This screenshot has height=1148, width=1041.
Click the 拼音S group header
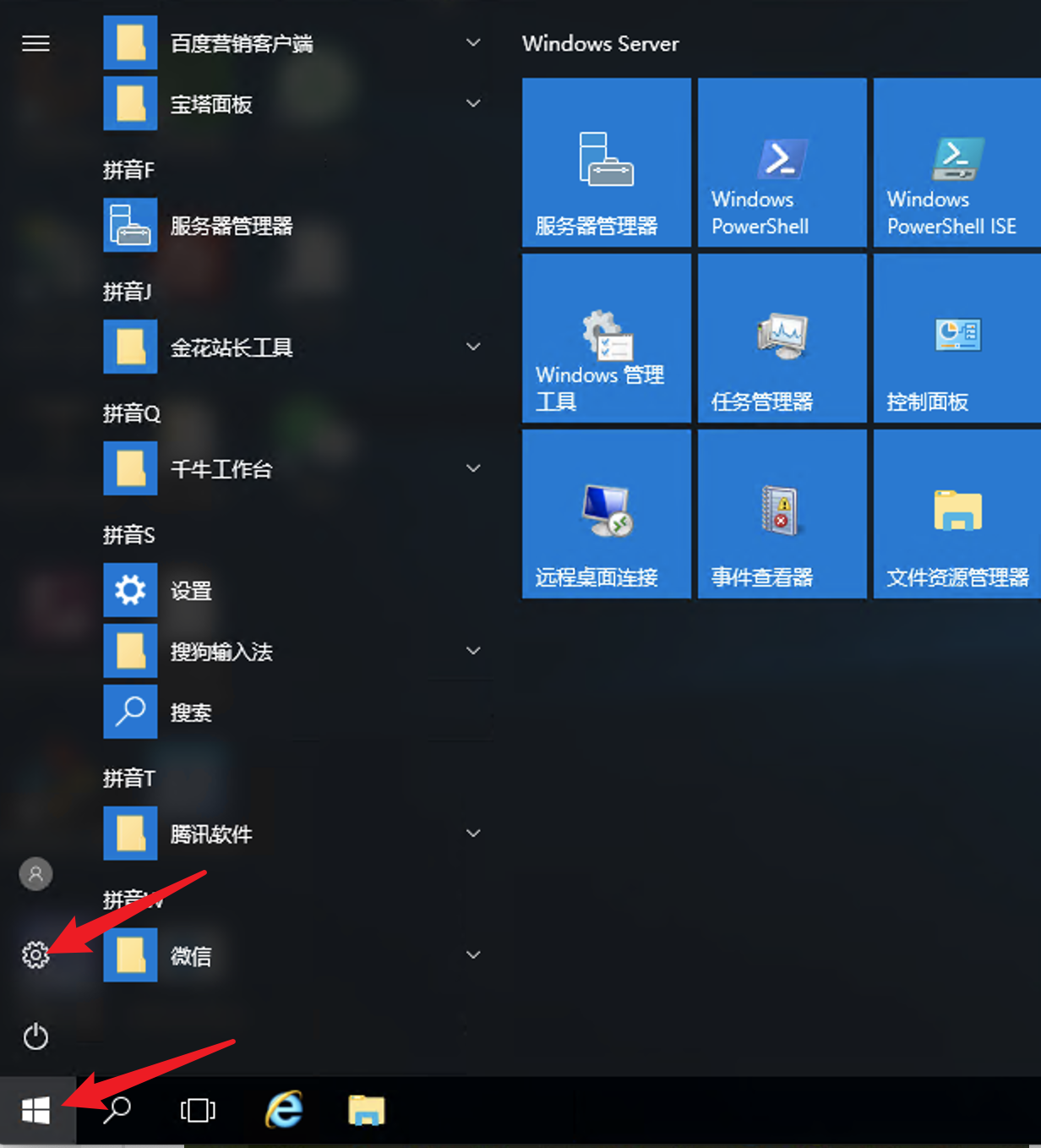click(129, 535)
